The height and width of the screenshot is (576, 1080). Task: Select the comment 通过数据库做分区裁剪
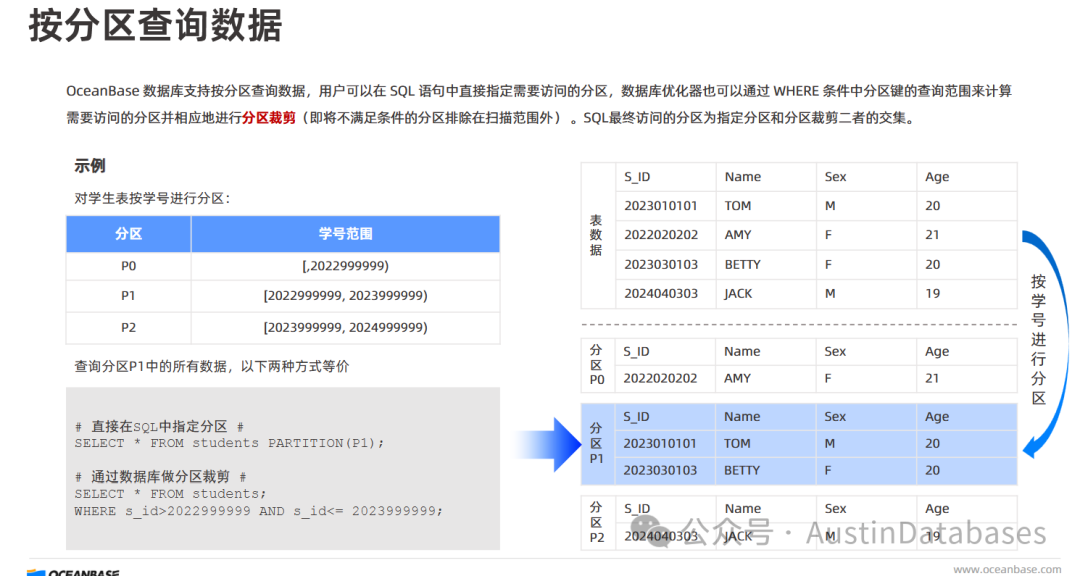pos(160,477)
